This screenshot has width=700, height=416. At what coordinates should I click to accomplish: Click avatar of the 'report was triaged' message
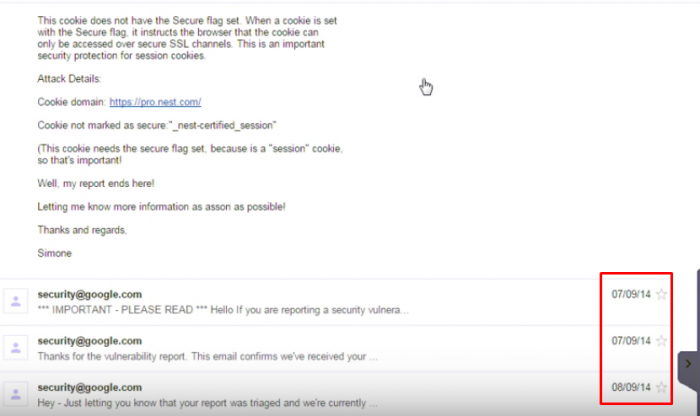click(x=16, y=393)
